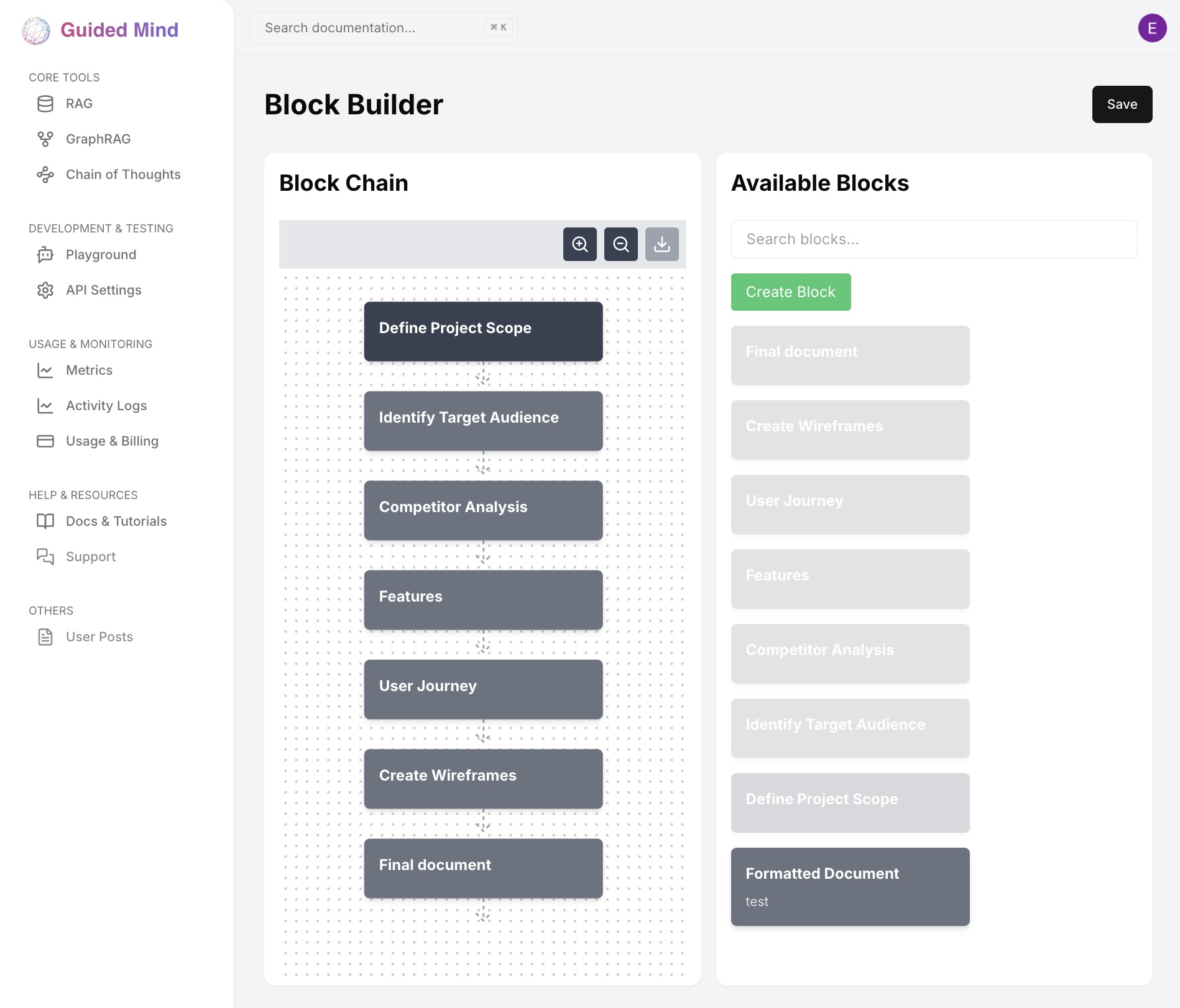Save the block chain
The height and width of the screenshot is (1008, 1180).
[1122, 104]
